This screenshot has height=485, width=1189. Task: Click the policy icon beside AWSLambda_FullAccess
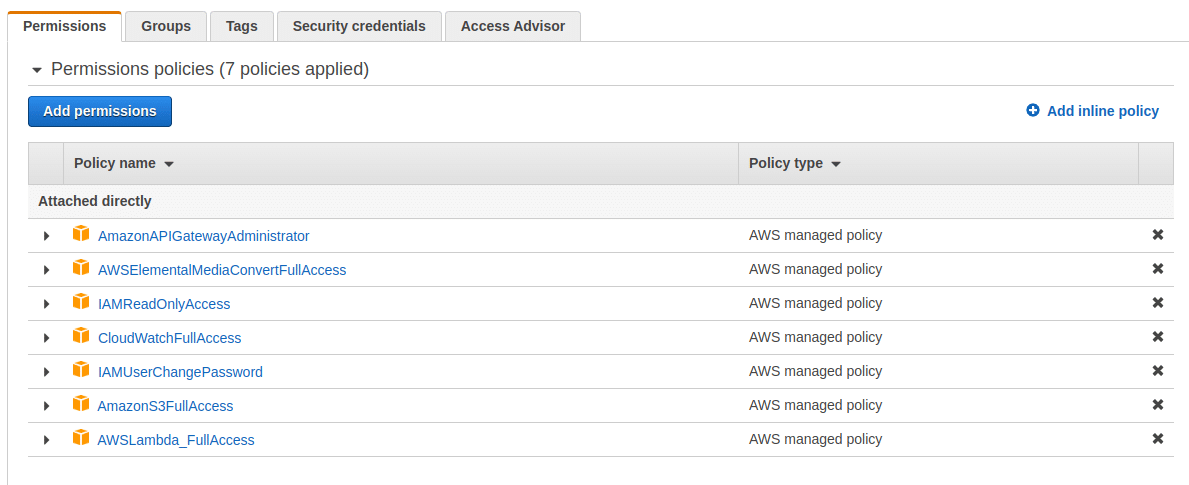point(81,439)
